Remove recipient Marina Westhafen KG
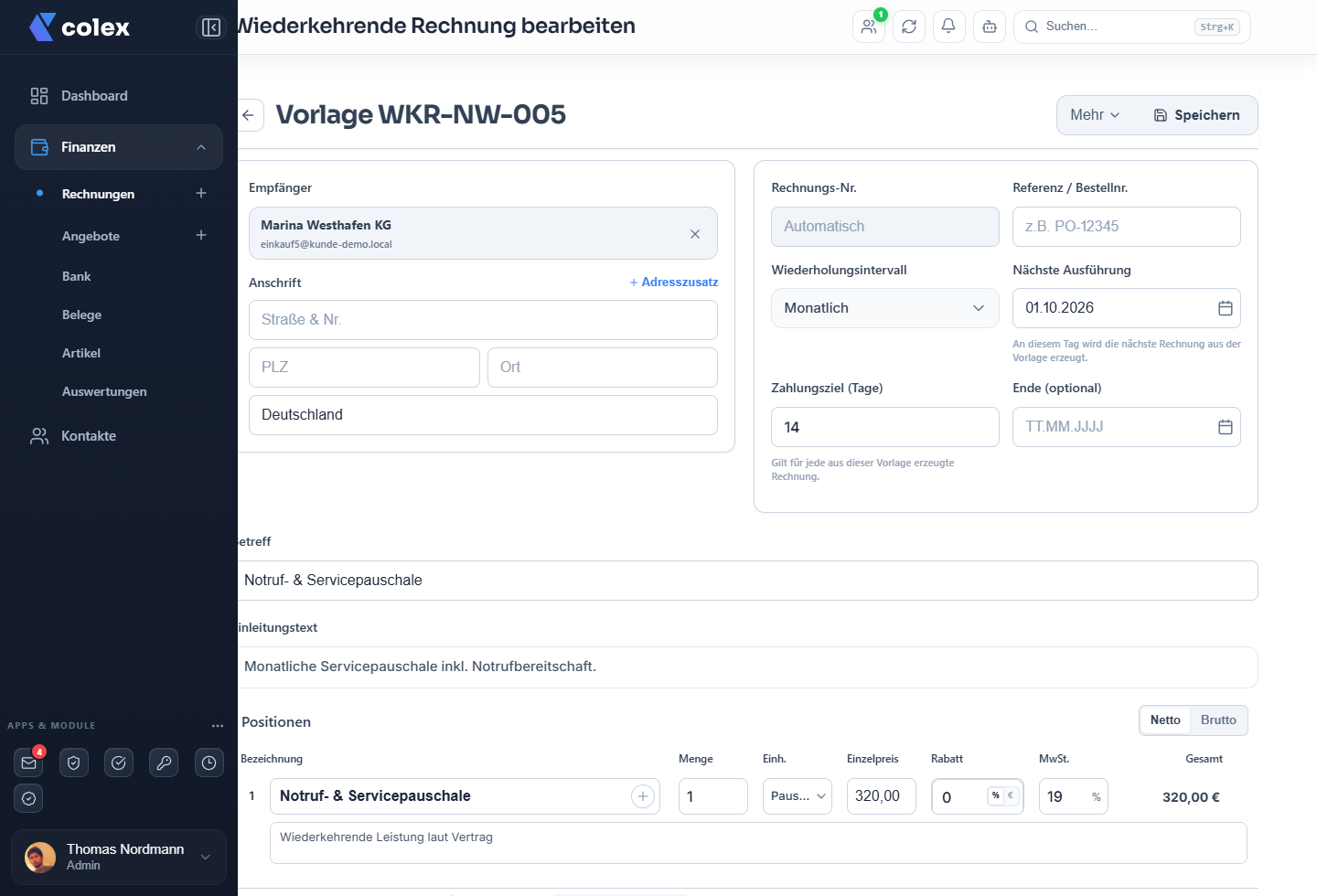The height and width of the screenshot is (896, 1317). [695, 234]
